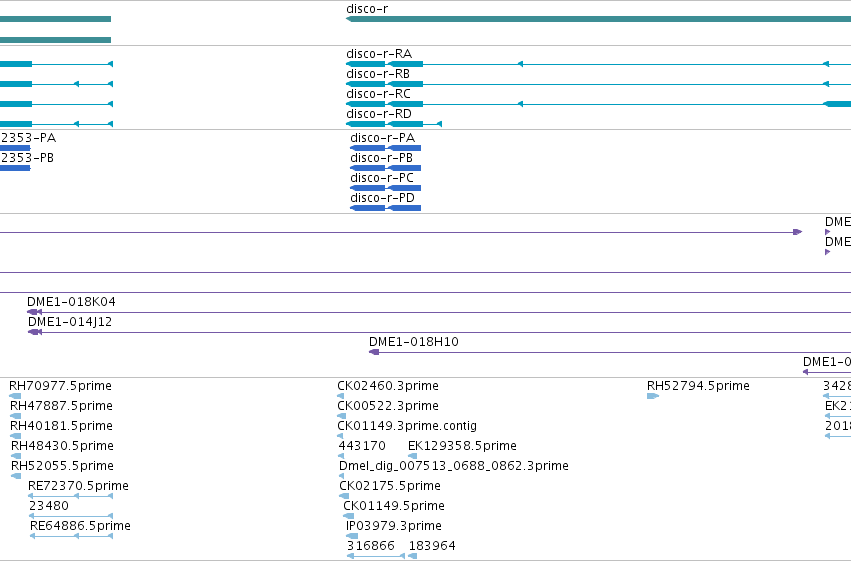The width and height of the screenshot is (851, 561).
Task: Click DME1-014J12 arrowhead end marker
Action: click(35, 332)
